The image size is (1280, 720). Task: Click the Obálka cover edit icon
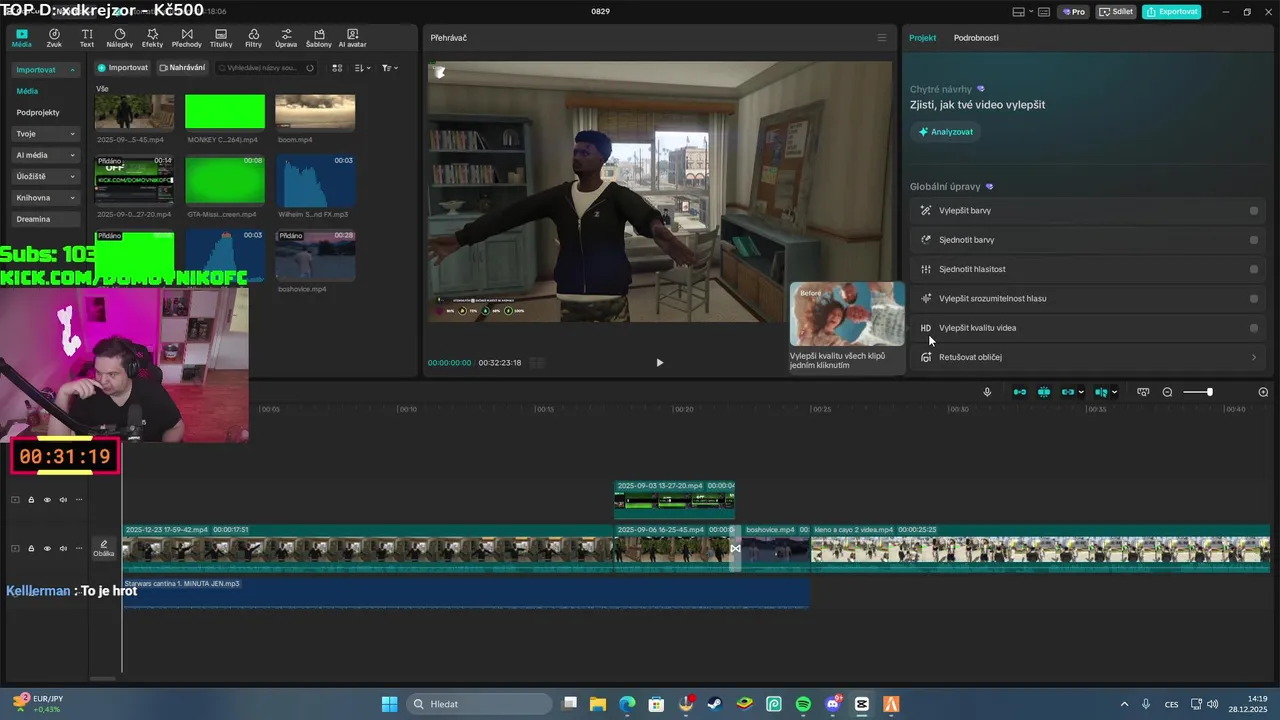pyautogui.click(x=104, y=548)
